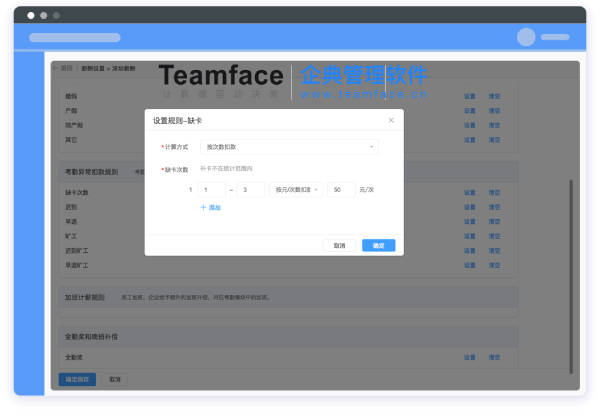This screenshot has height=416, width=600.
Task: Click 清空 link in 缺卡次数 row
Action: [494, 193]
